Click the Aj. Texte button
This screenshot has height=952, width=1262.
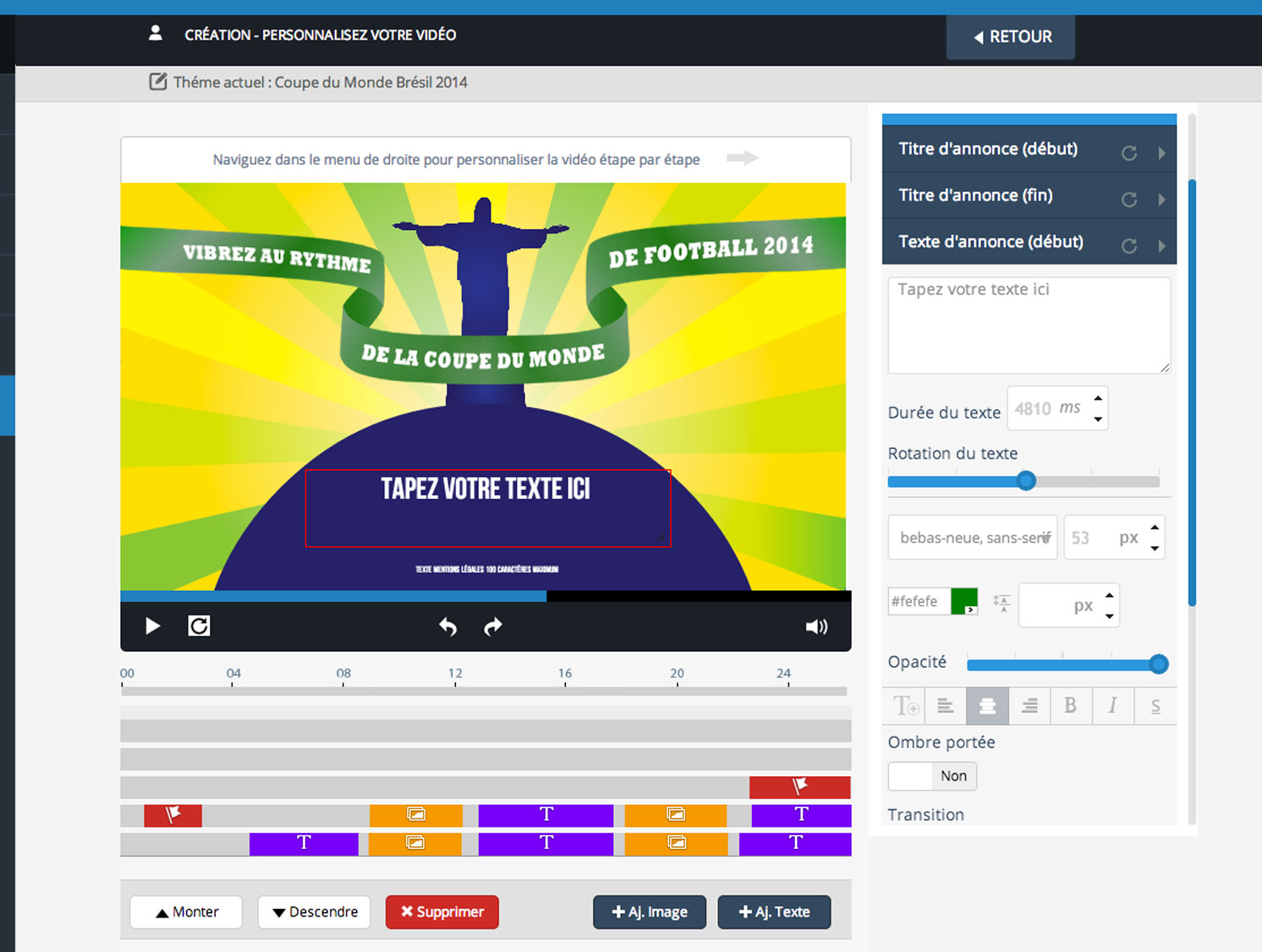774,912
